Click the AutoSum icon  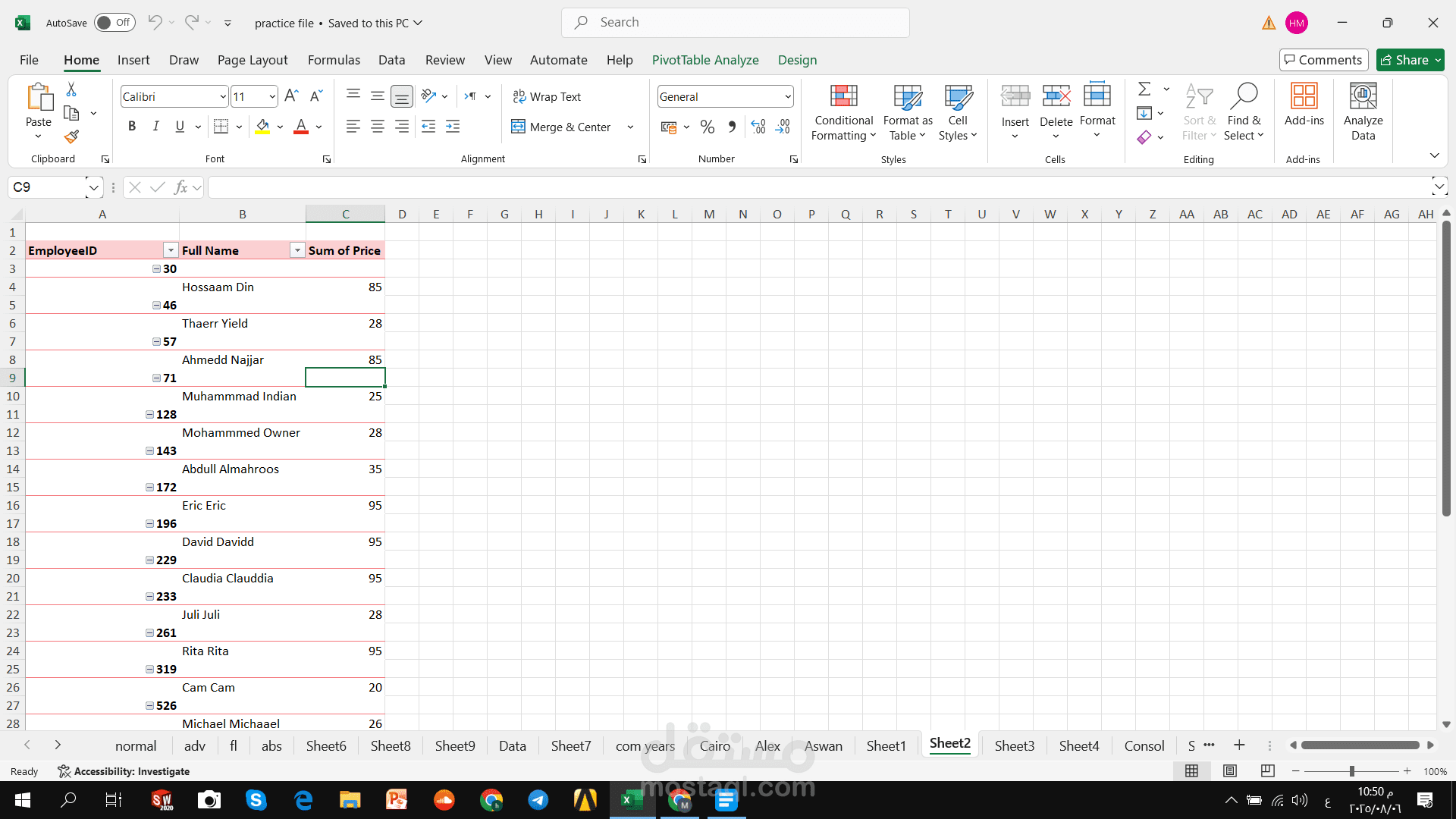pos(1143,89)
